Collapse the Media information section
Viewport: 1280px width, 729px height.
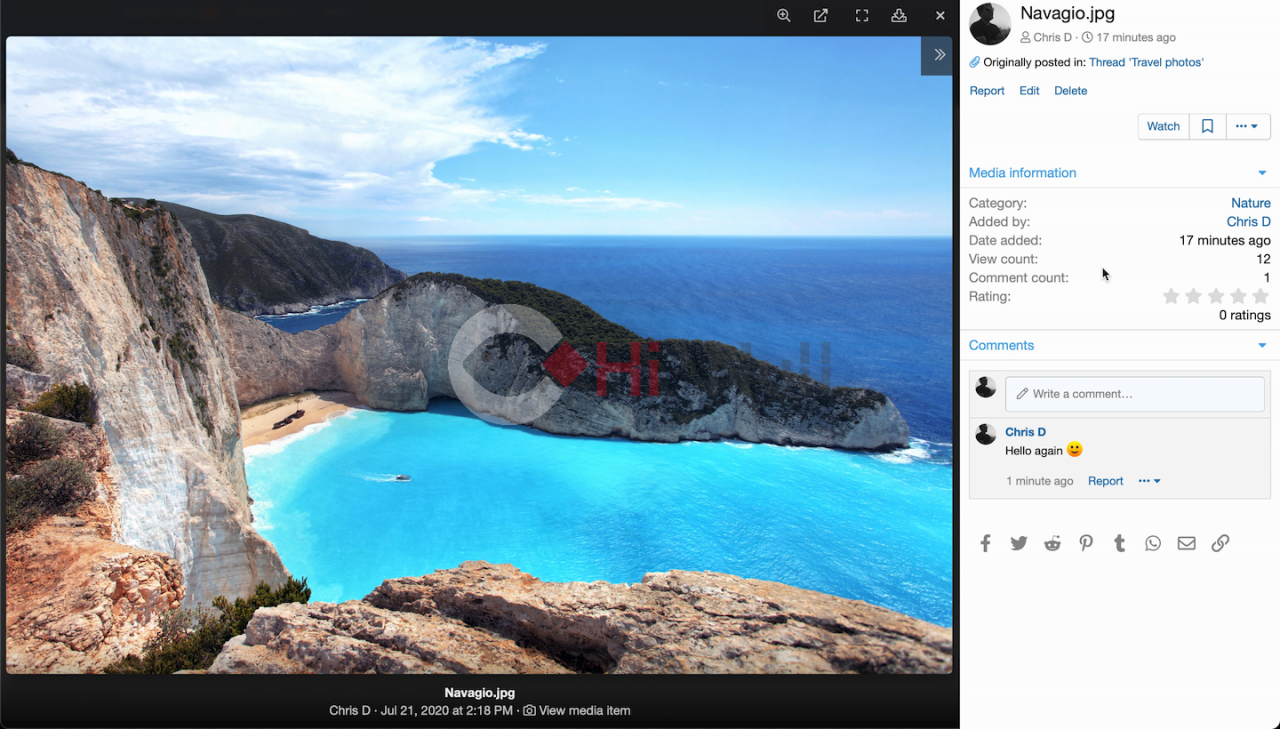tap(1262, 173)
